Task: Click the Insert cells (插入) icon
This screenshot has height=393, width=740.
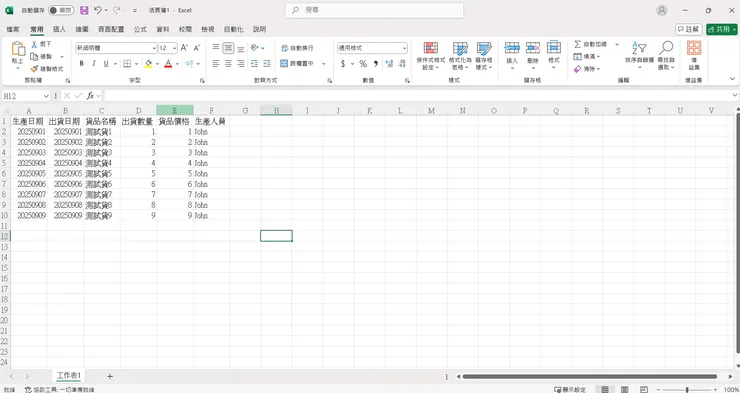Action: [x=512, y=48]
